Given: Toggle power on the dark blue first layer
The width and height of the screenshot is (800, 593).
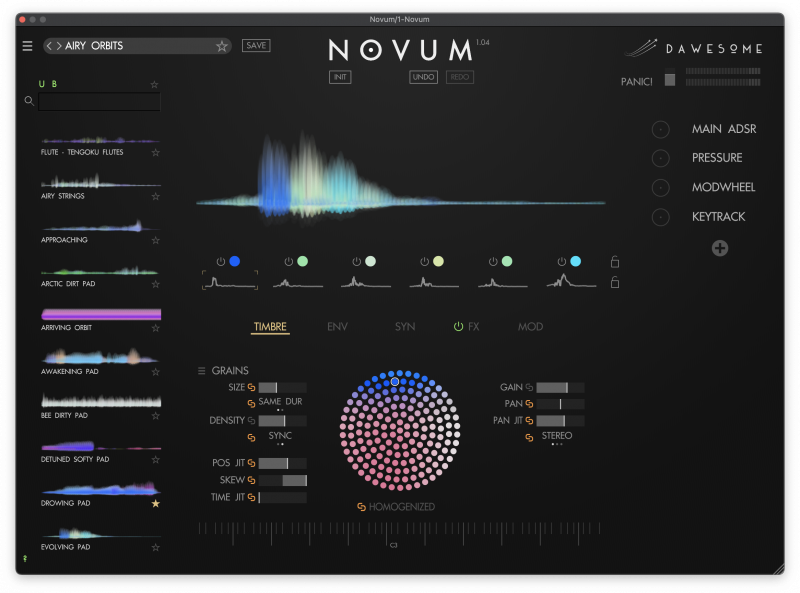Looking at the screenshot, I should click(x=221, y=262).
